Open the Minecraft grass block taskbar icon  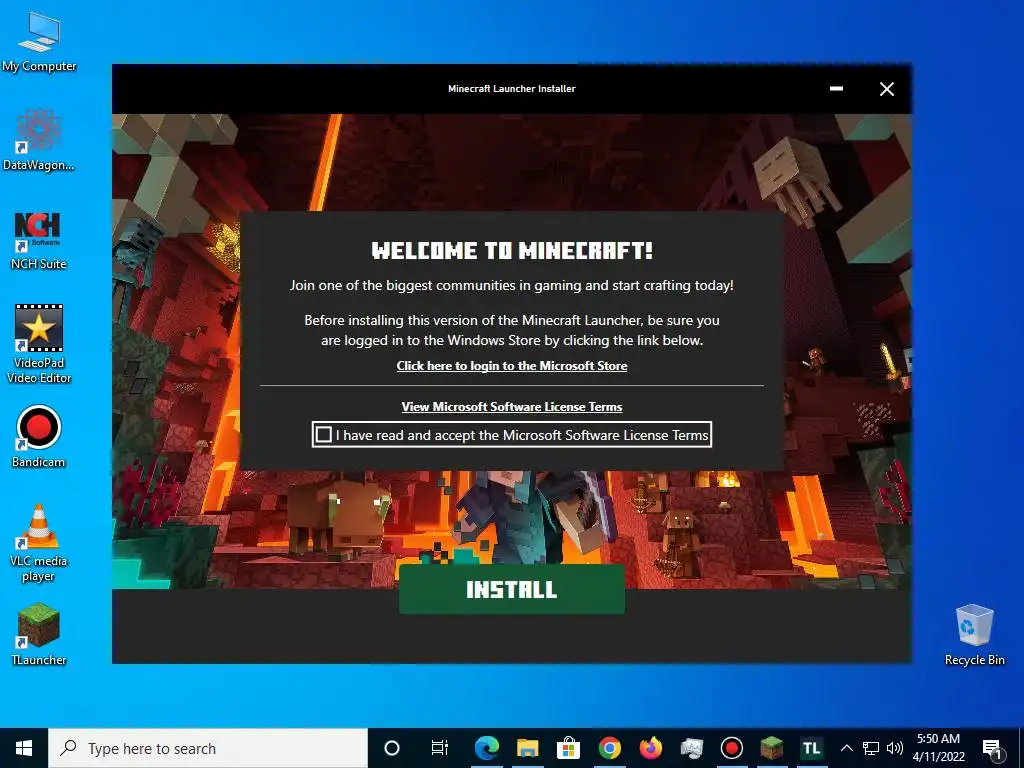click(x=772, y=748)
